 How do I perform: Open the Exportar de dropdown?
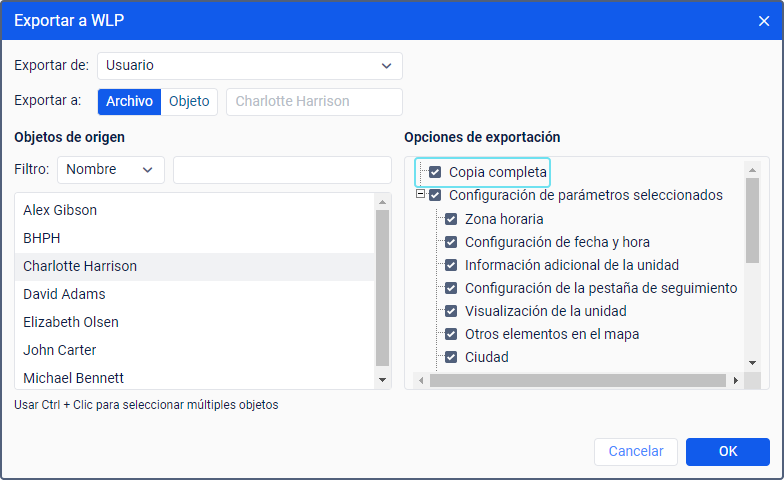pos(250,66)
